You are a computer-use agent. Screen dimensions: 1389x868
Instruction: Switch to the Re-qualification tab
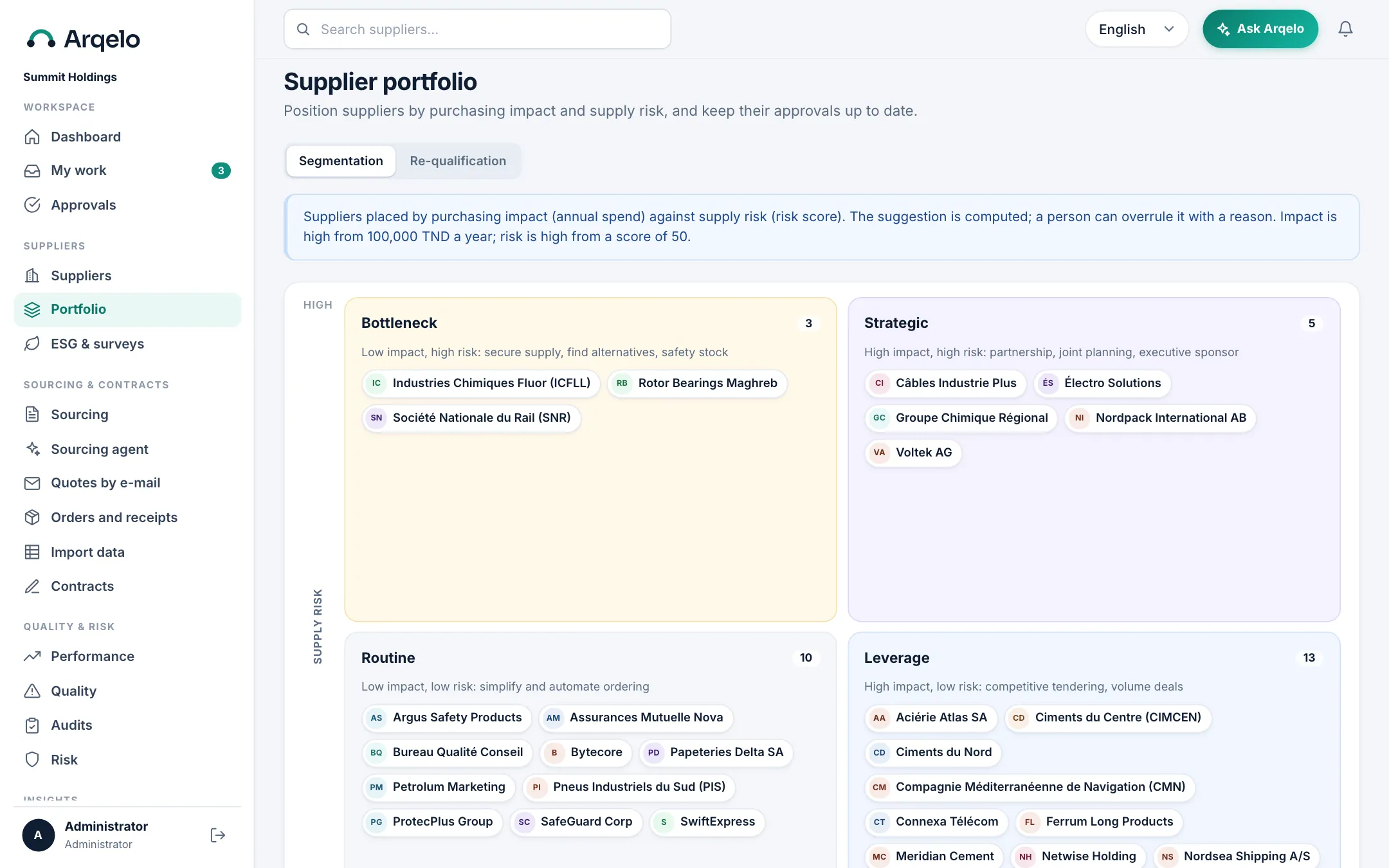[x=458, y=161]
